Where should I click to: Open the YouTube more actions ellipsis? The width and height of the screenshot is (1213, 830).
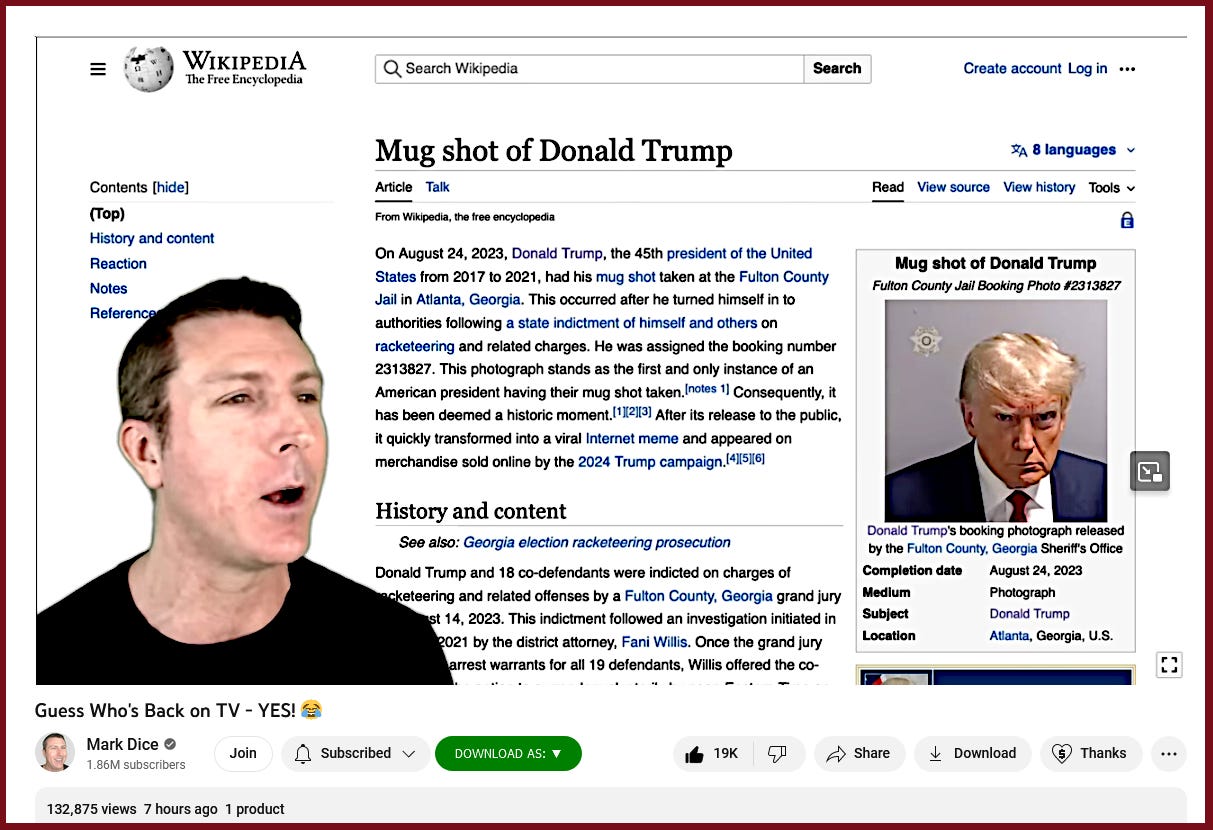pyautogui.click(x=1169, y=754)
